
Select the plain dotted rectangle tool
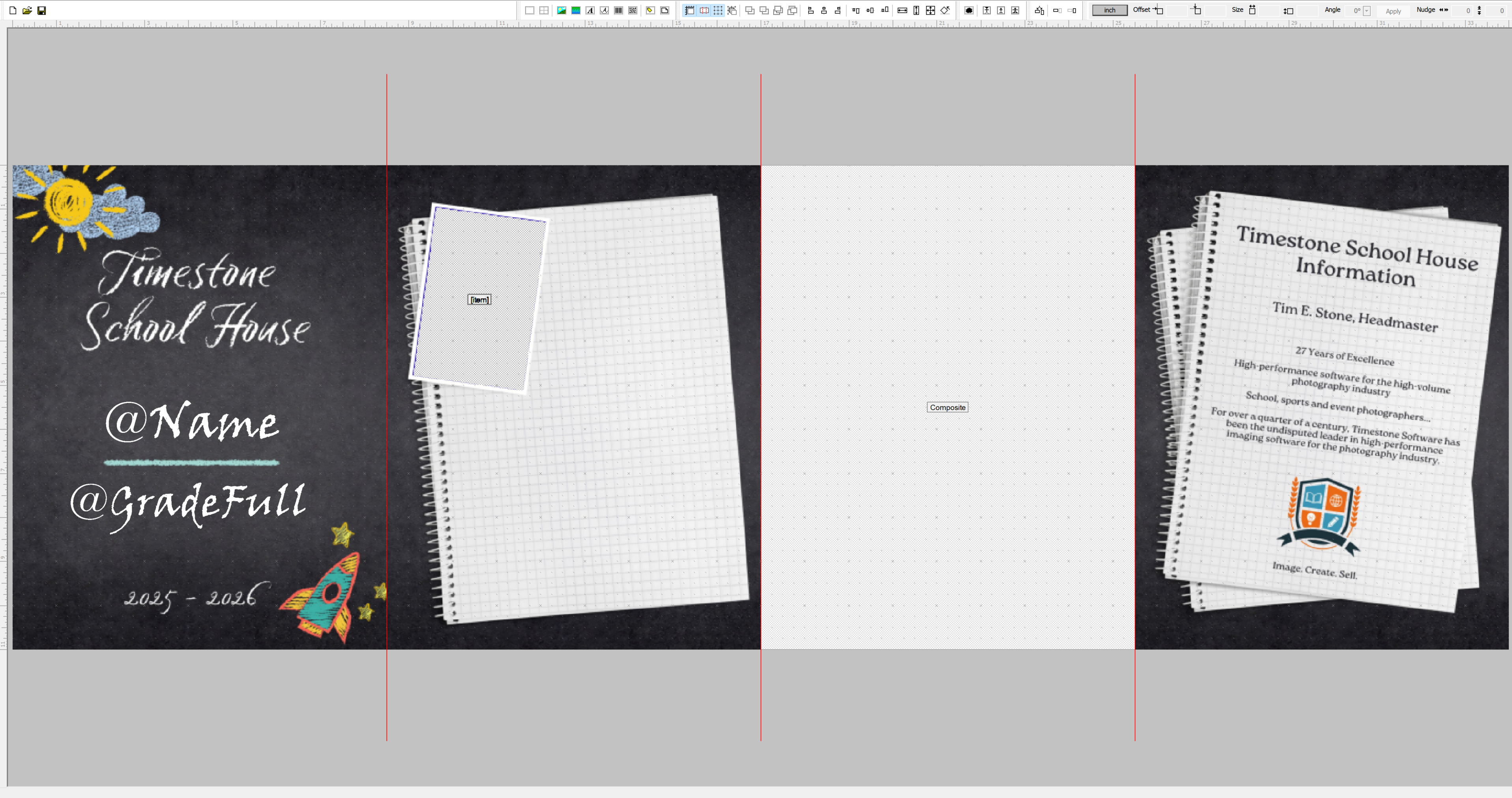pyautogui.click(x=530, y=10)
